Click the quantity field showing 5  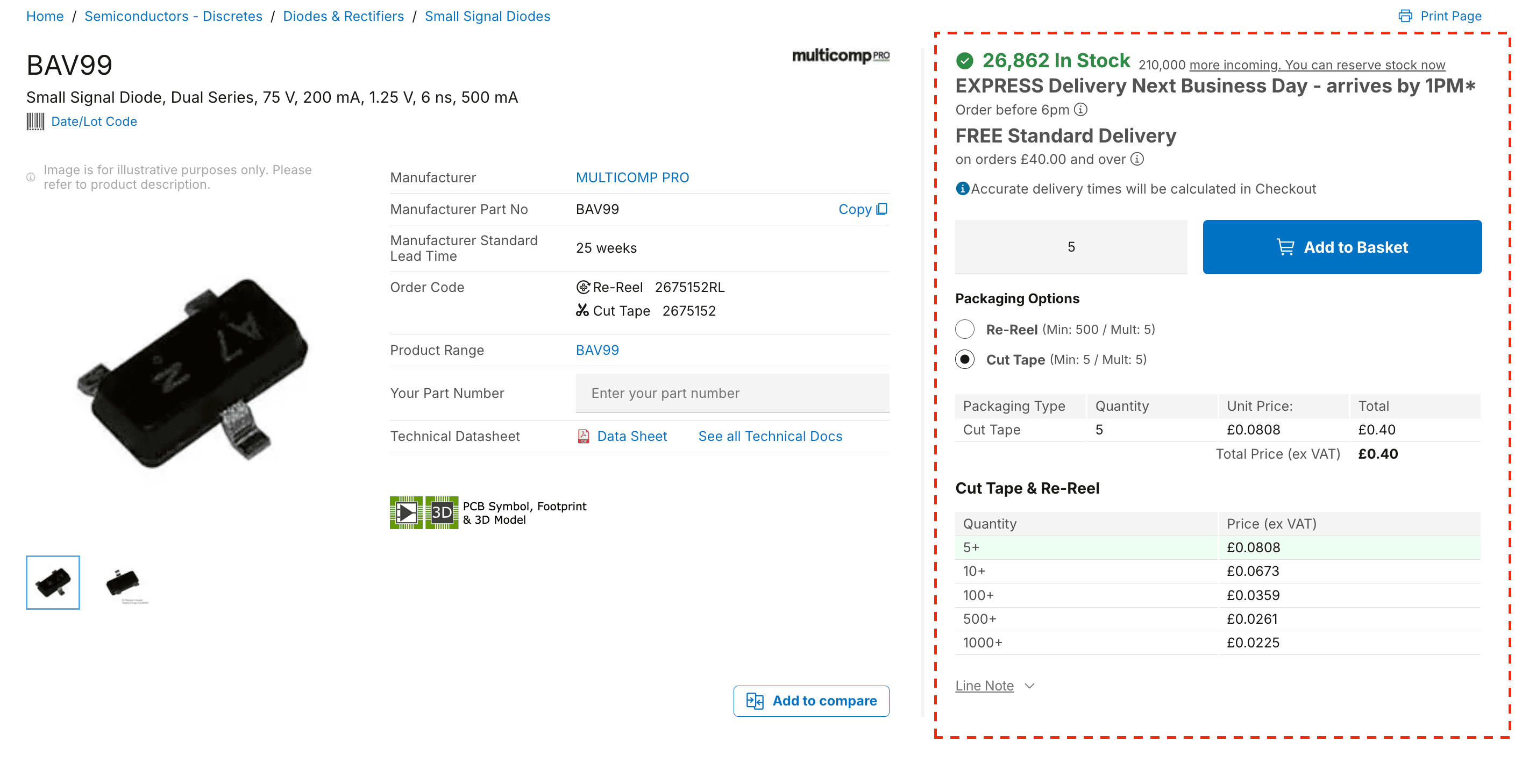[x=1071, y=247]
